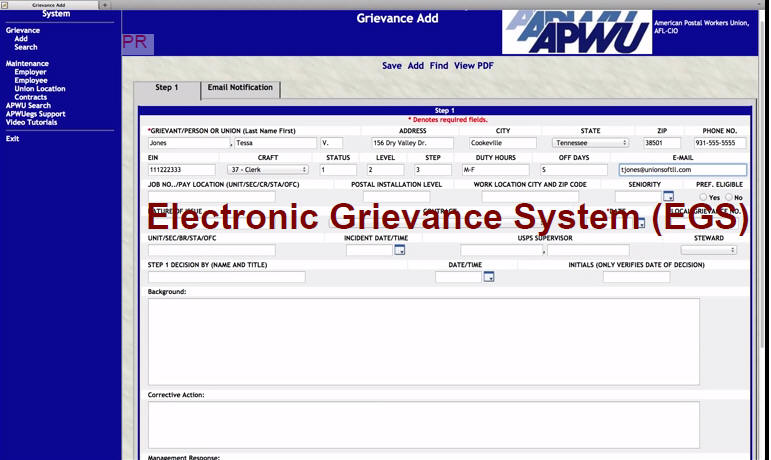Click Exit in the sidebar

click(12, 139)
